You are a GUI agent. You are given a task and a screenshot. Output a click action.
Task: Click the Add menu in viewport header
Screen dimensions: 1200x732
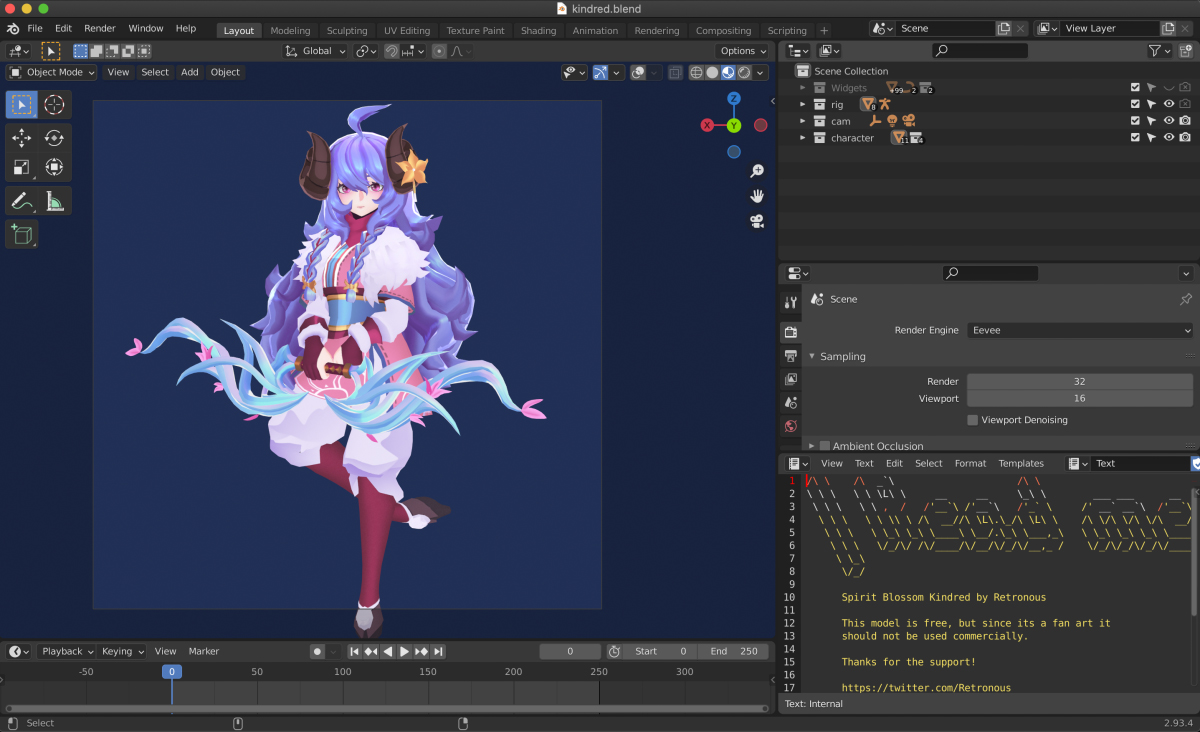(190, 72)
